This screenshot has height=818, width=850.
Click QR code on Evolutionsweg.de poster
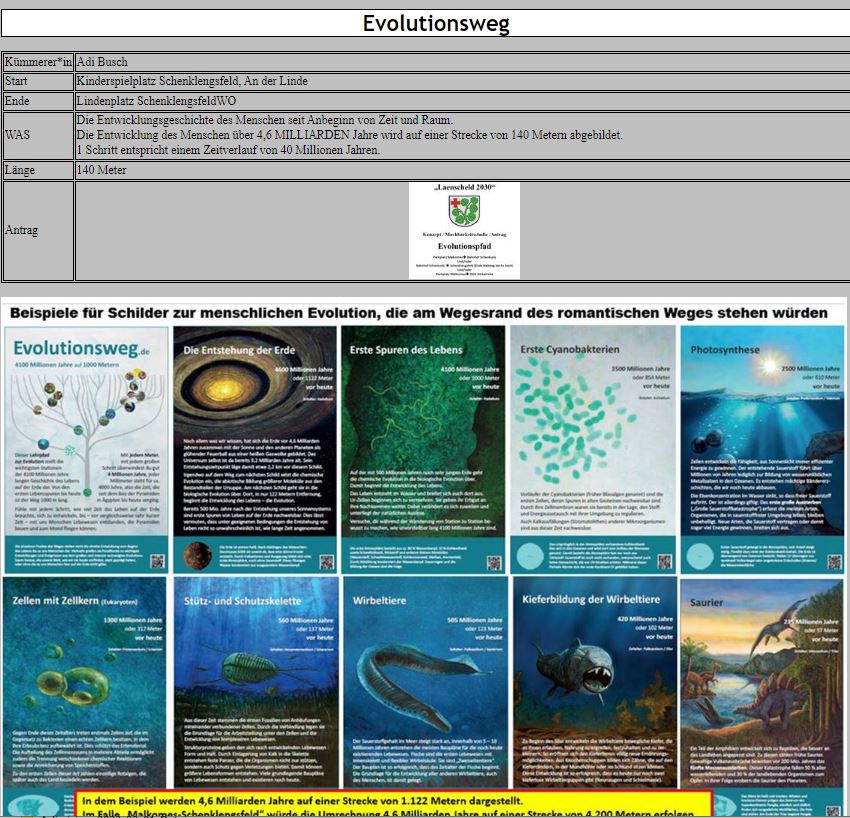coord(159,561)
